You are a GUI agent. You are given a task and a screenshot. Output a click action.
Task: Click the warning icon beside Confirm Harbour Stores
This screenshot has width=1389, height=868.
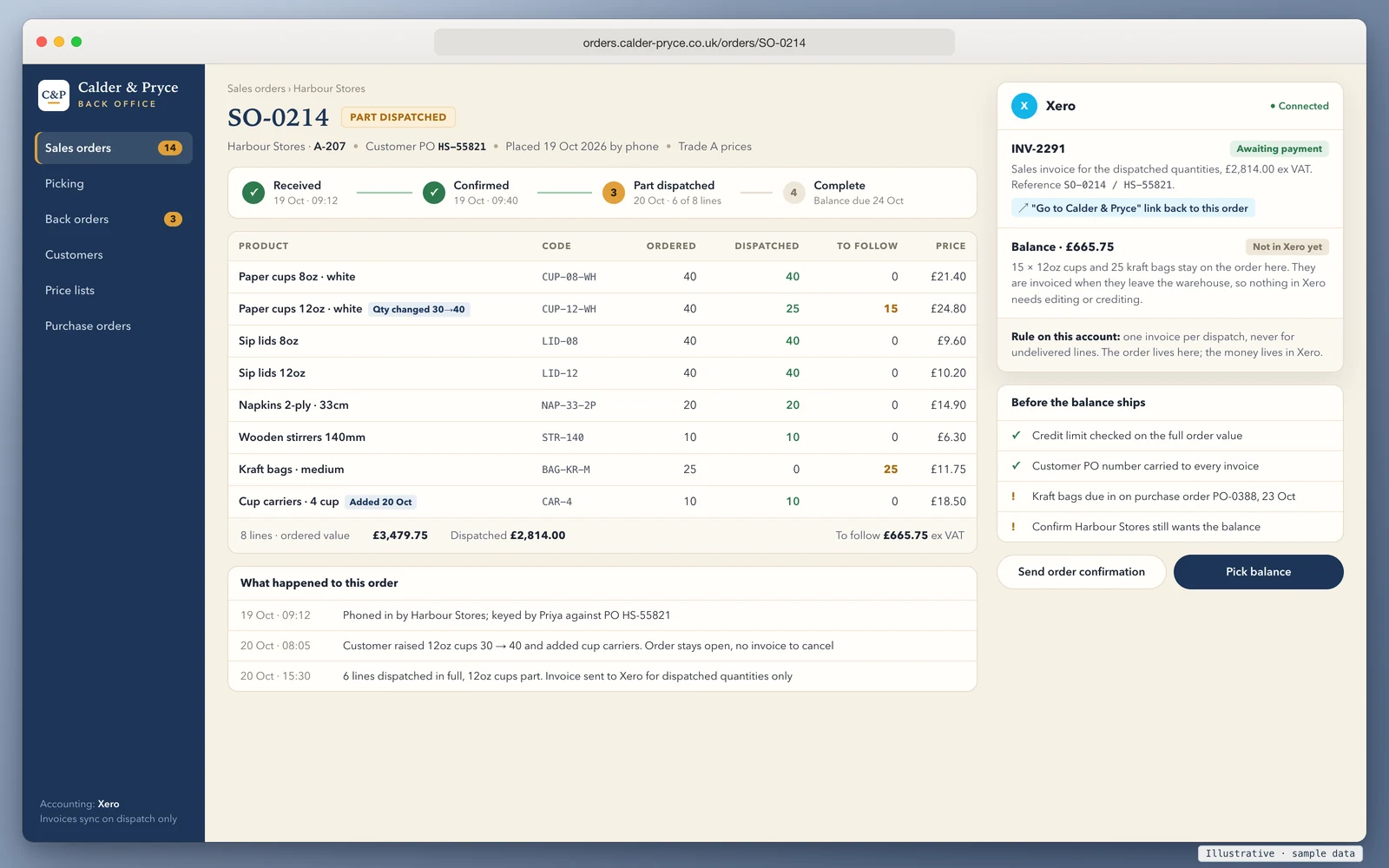pyautogui.click(x=1013, y=527)
